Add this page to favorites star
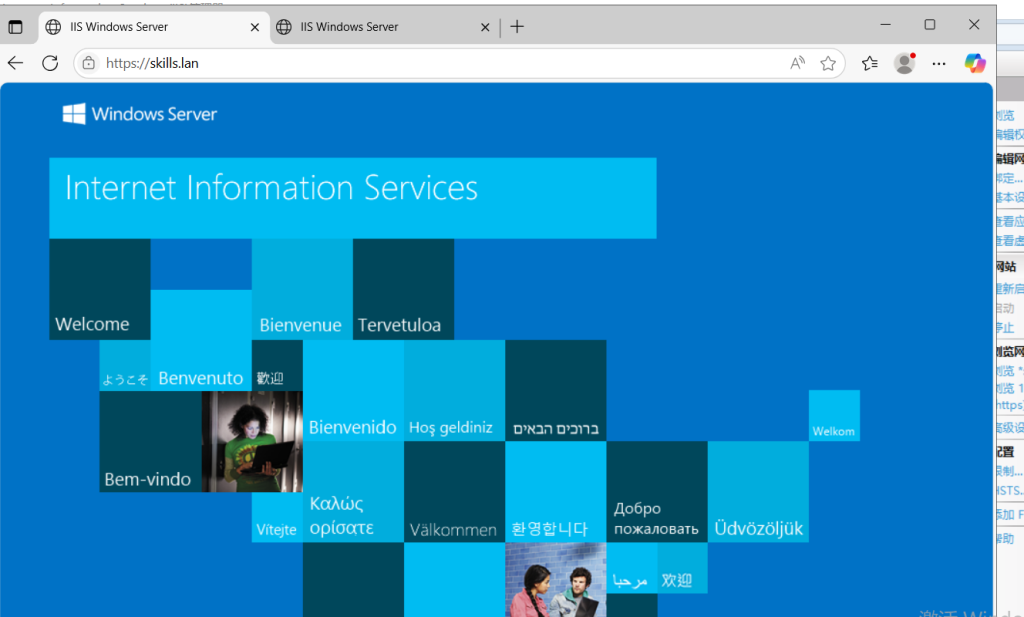The width and height of the screenshot is (1024, 617). (x=828, y=63)
